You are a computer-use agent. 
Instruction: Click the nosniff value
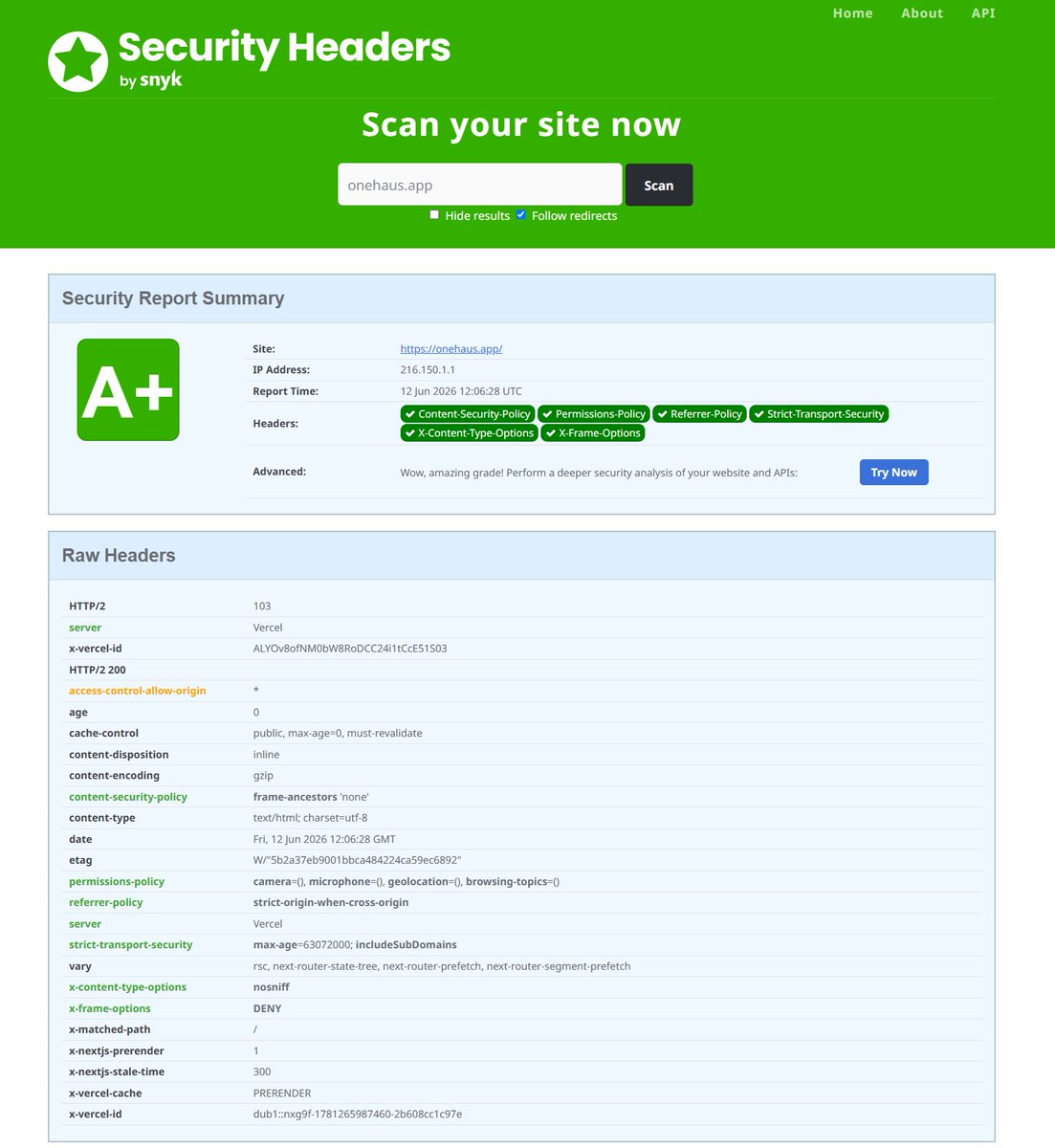pyautogui.click(x=272, y=987)
